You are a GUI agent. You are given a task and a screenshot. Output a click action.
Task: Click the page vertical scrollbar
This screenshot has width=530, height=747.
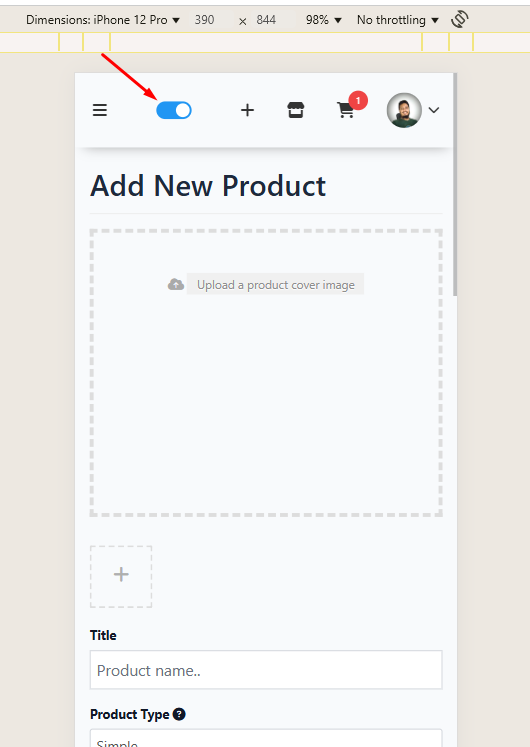click(455, 185)
